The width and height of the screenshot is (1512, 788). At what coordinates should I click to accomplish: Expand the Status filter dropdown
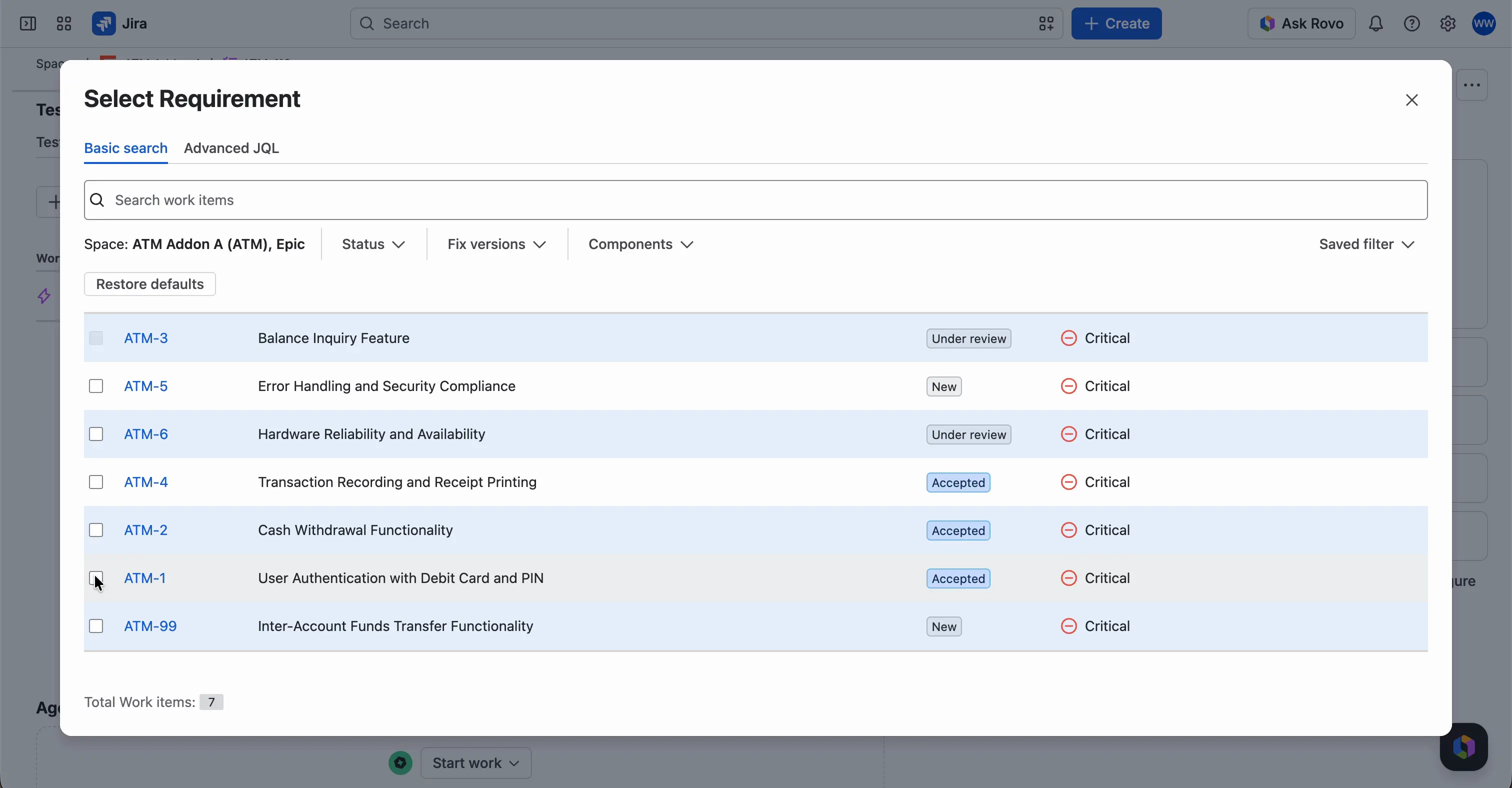pos(373,244)
